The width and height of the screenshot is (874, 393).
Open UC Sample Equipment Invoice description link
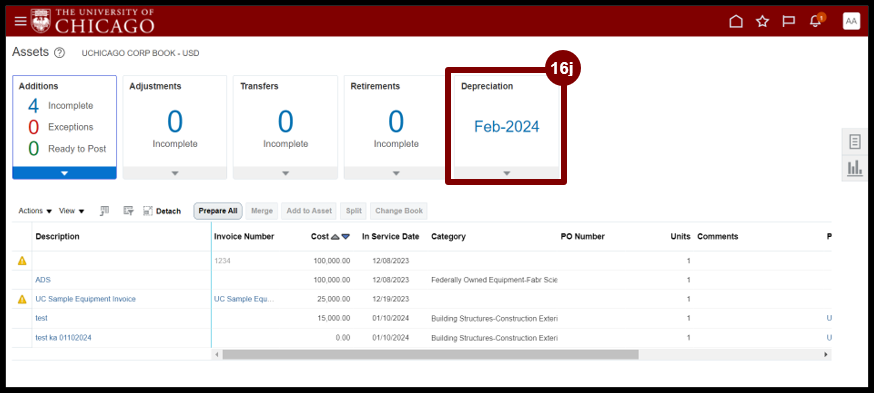(x=85, y=299)
